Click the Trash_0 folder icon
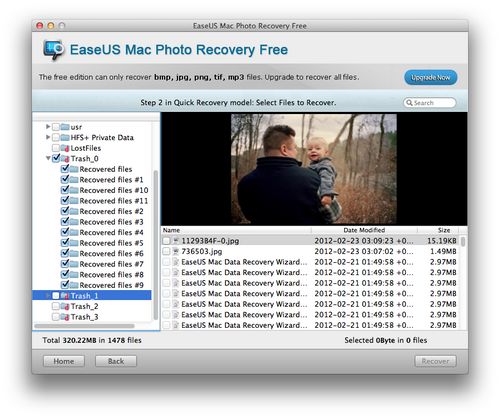The image size is (500, 418). tap(65, 158)
